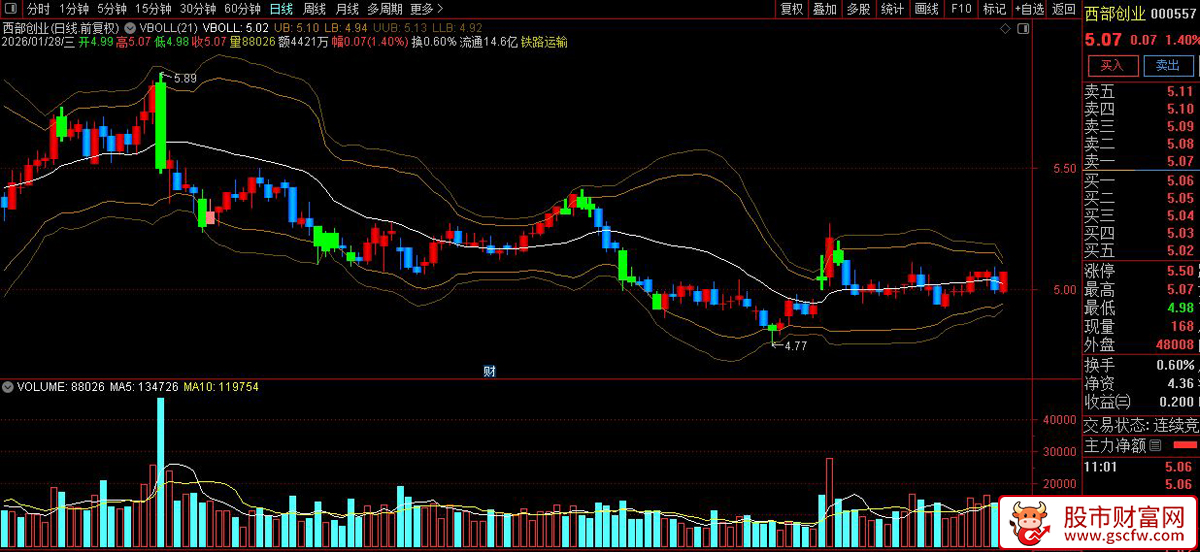Click the 主力净额 list icon

click(1155, 445)
